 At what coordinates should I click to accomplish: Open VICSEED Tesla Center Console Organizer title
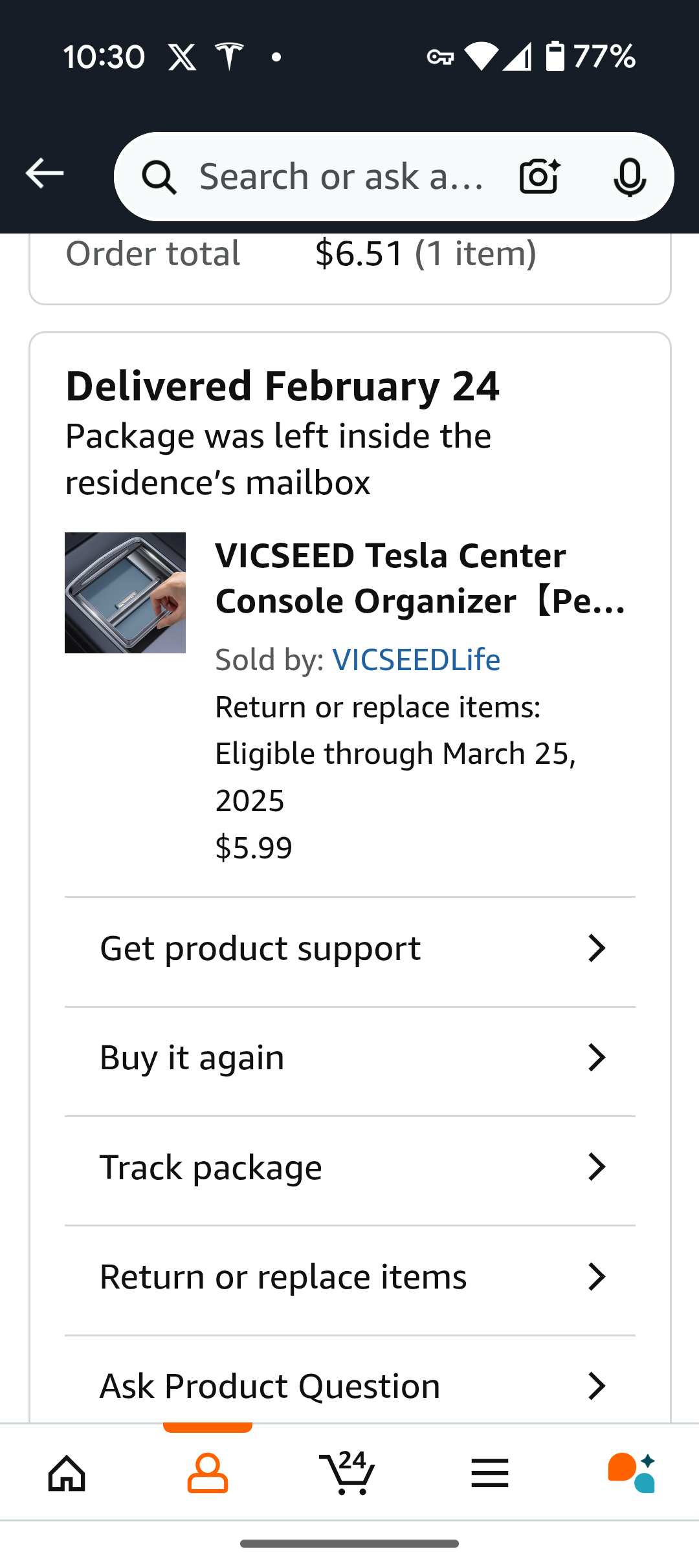421,578
